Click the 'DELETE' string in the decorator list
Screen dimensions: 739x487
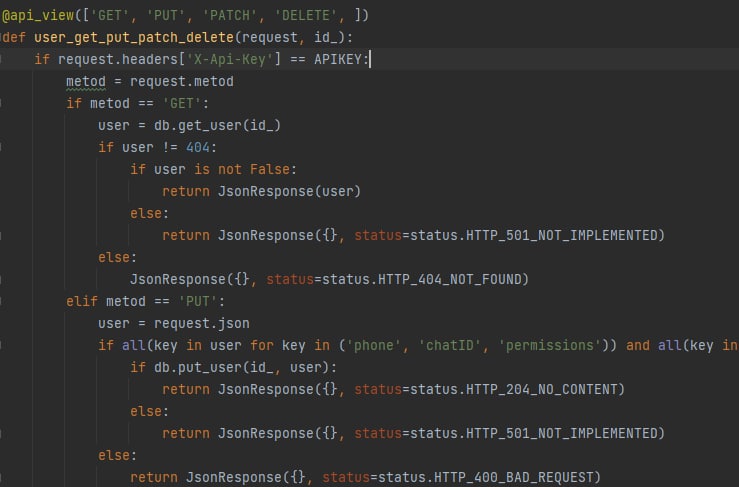pyautogui.click(x=306, y=16)
